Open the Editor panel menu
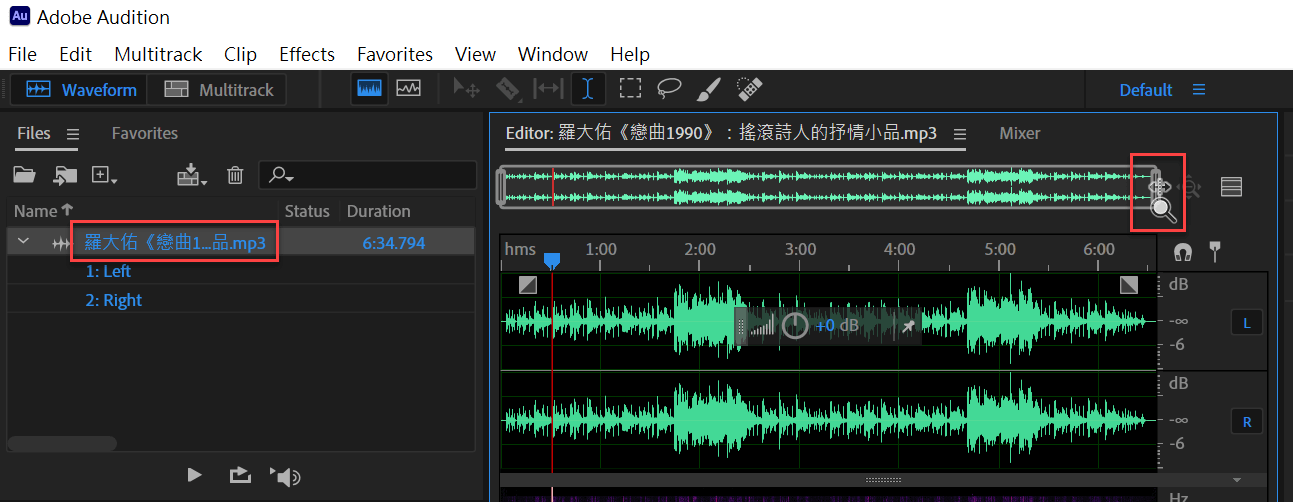1293x502 pixels. pos(959,134)
